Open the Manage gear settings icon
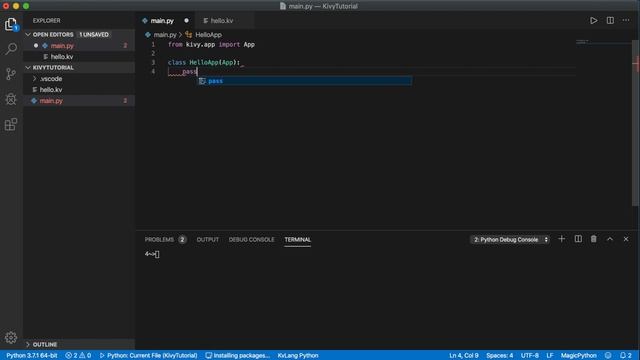The height and width of the screenshot is (360, 640). (11, 337)
